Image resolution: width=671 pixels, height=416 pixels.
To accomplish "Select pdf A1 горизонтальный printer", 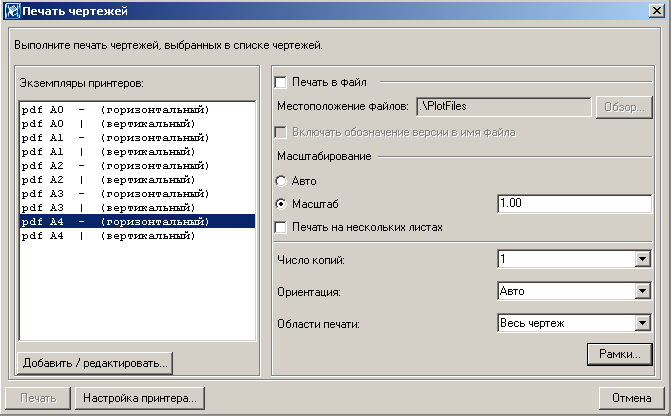I will pyautogui.click(x=138, y=138).
